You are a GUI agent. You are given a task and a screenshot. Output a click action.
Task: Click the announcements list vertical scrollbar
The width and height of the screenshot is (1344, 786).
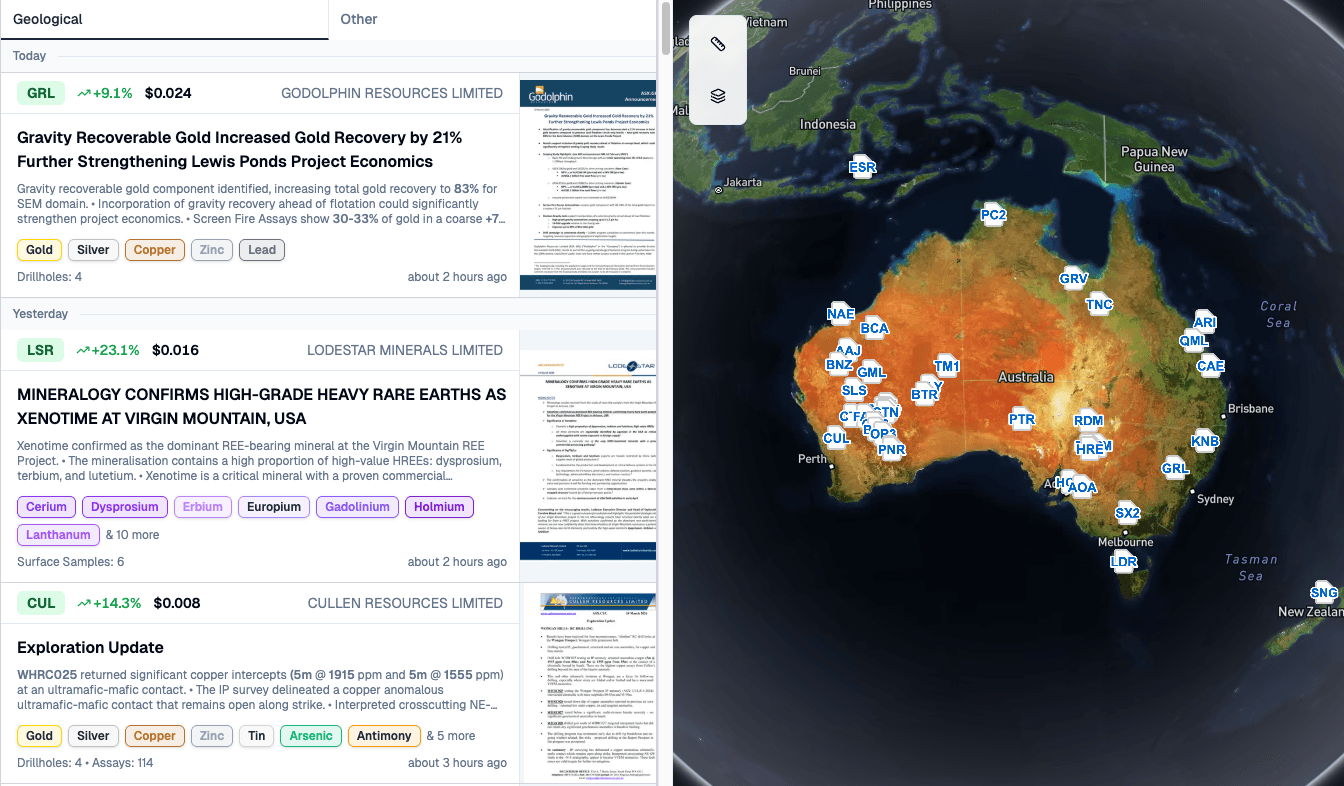pyautogui.click(x=665, y=30)
